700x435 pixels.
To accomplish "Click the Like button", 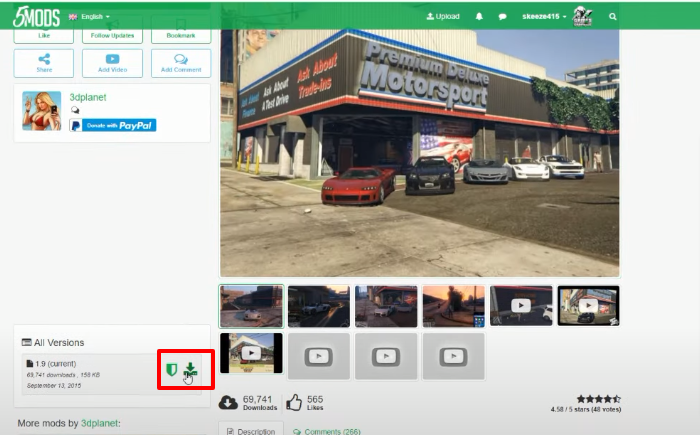I will (x=44, y=36).
